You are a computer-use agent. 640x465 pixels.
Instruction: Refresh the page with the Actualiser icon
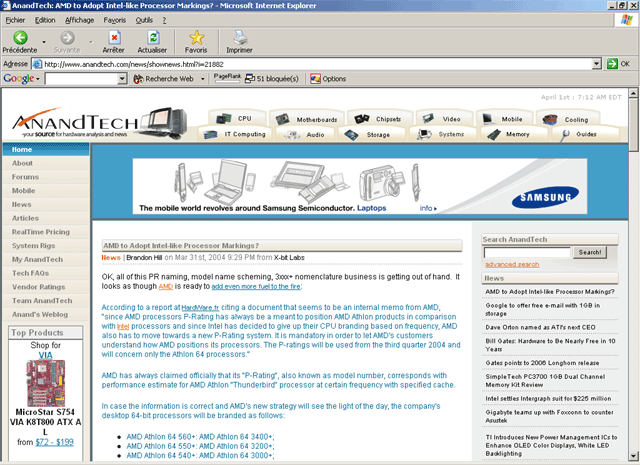click(153, 37)
